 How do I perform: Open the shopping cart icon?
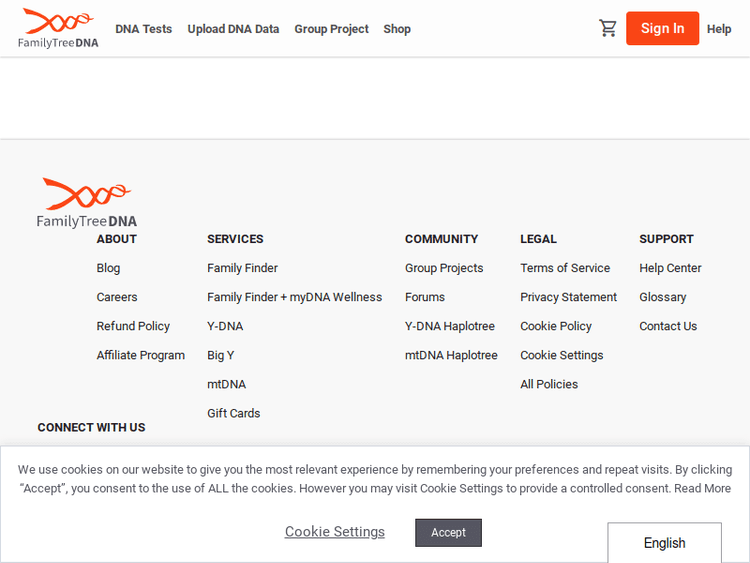(x=608, y=28)
